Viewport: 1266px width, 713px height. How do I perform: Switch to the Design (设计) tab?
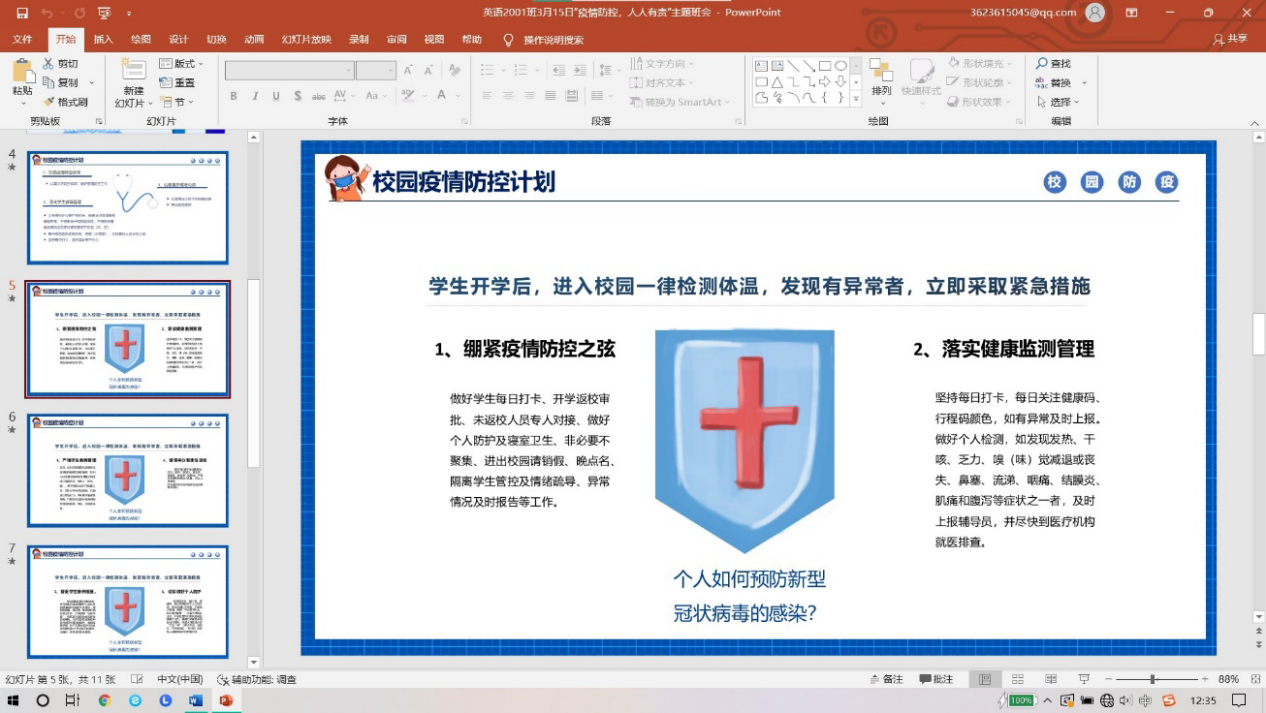(x=178, y=40)
